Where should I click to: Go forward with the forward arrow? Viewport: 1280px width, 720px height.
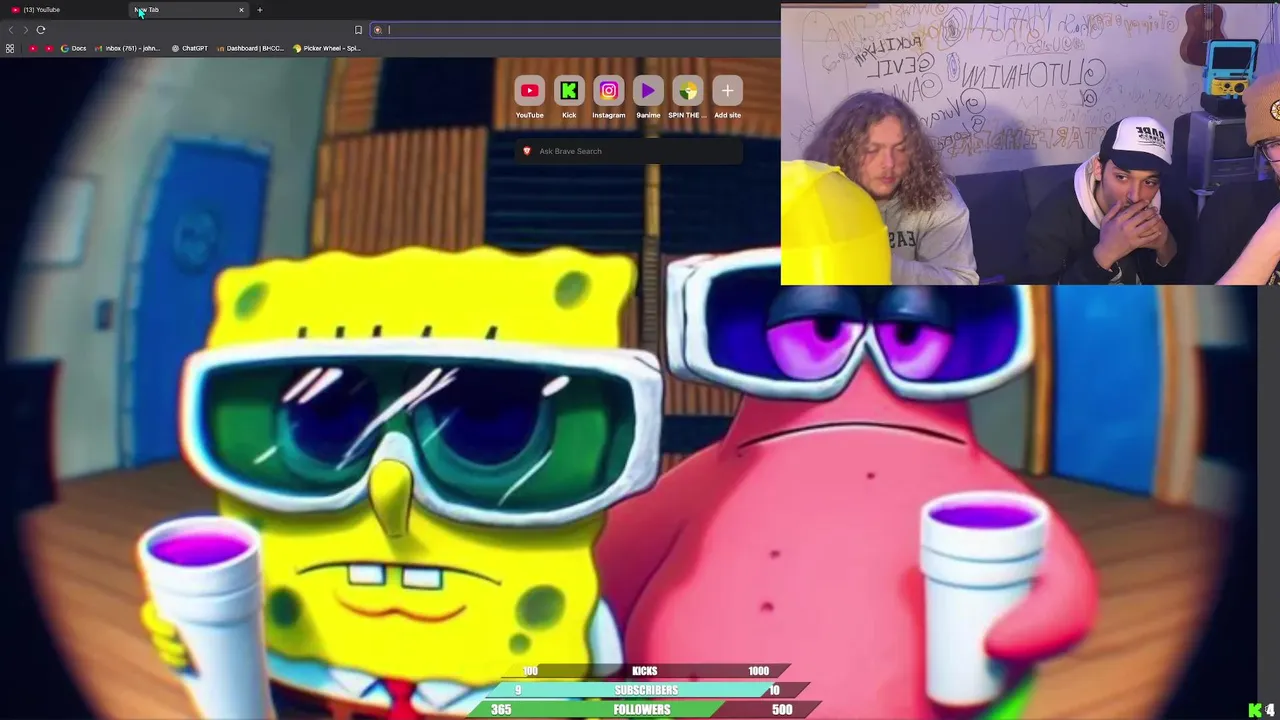pyautogui.click(x=26, y=30)
